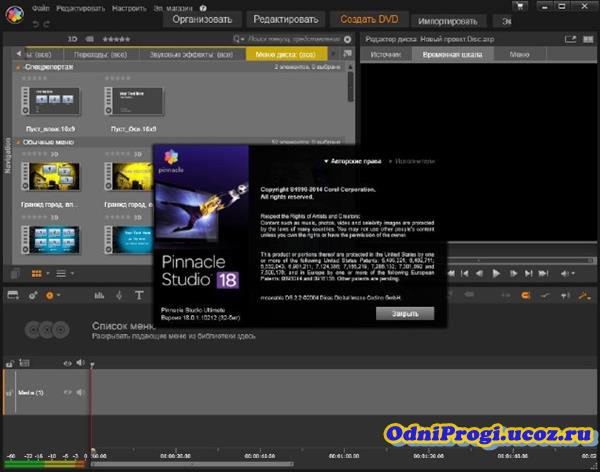Click the Play button in the preview player
Viewport: 600px width, 472px height.
496,272
